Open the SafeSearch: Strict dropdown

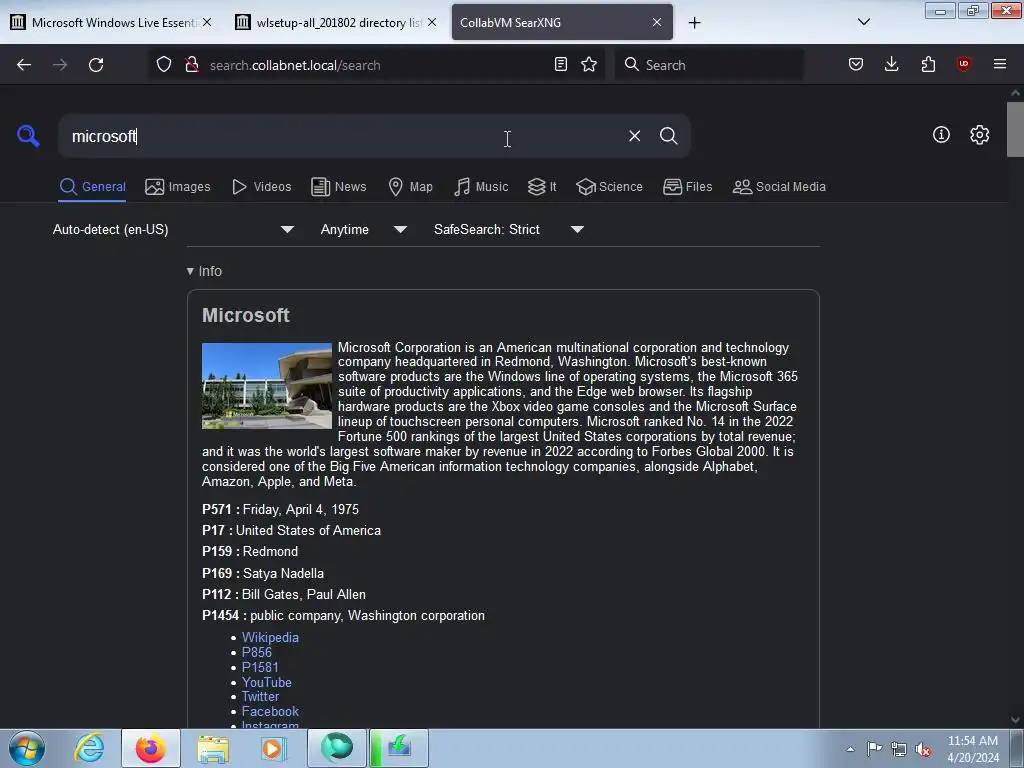coord(509,229)
